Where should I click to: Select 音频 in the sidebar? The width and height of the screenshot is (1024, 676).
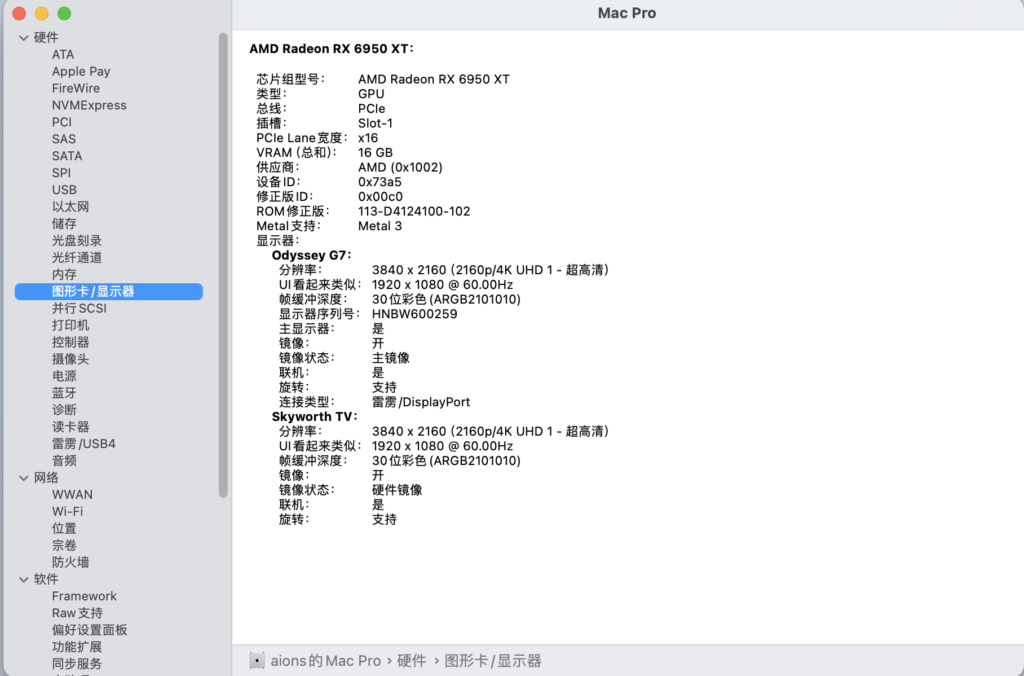pyautogui.click(x=65, y=461)
